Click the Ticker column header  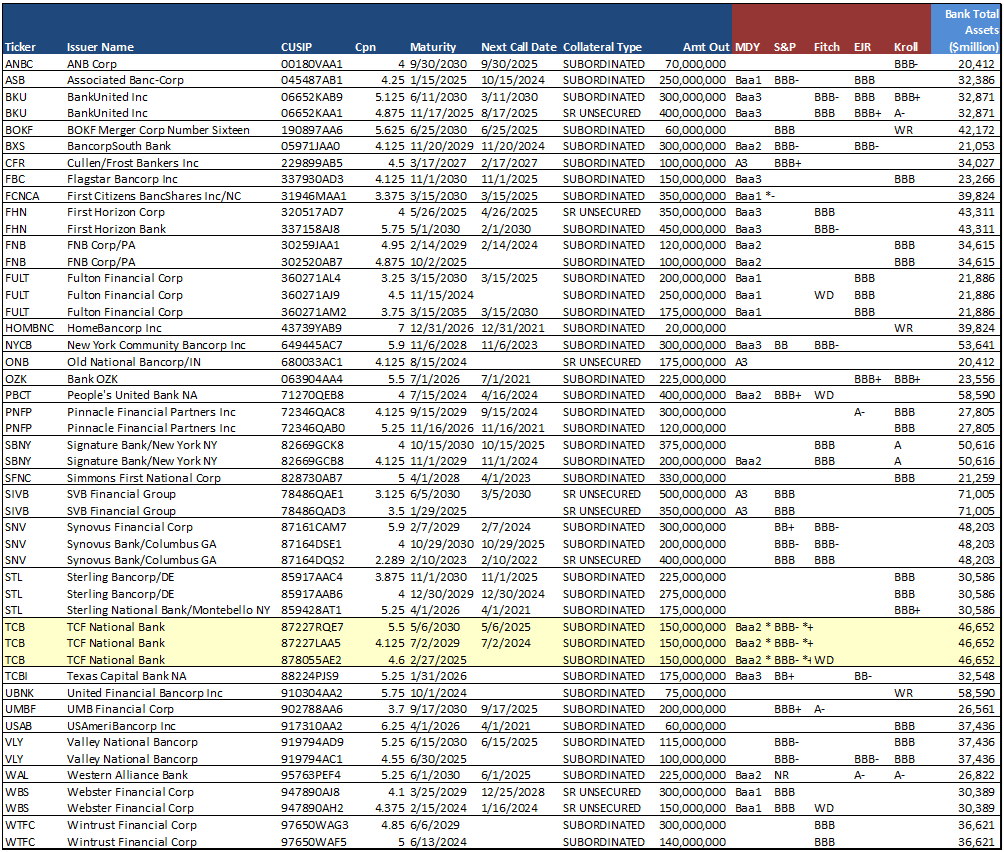coord(20,47)
